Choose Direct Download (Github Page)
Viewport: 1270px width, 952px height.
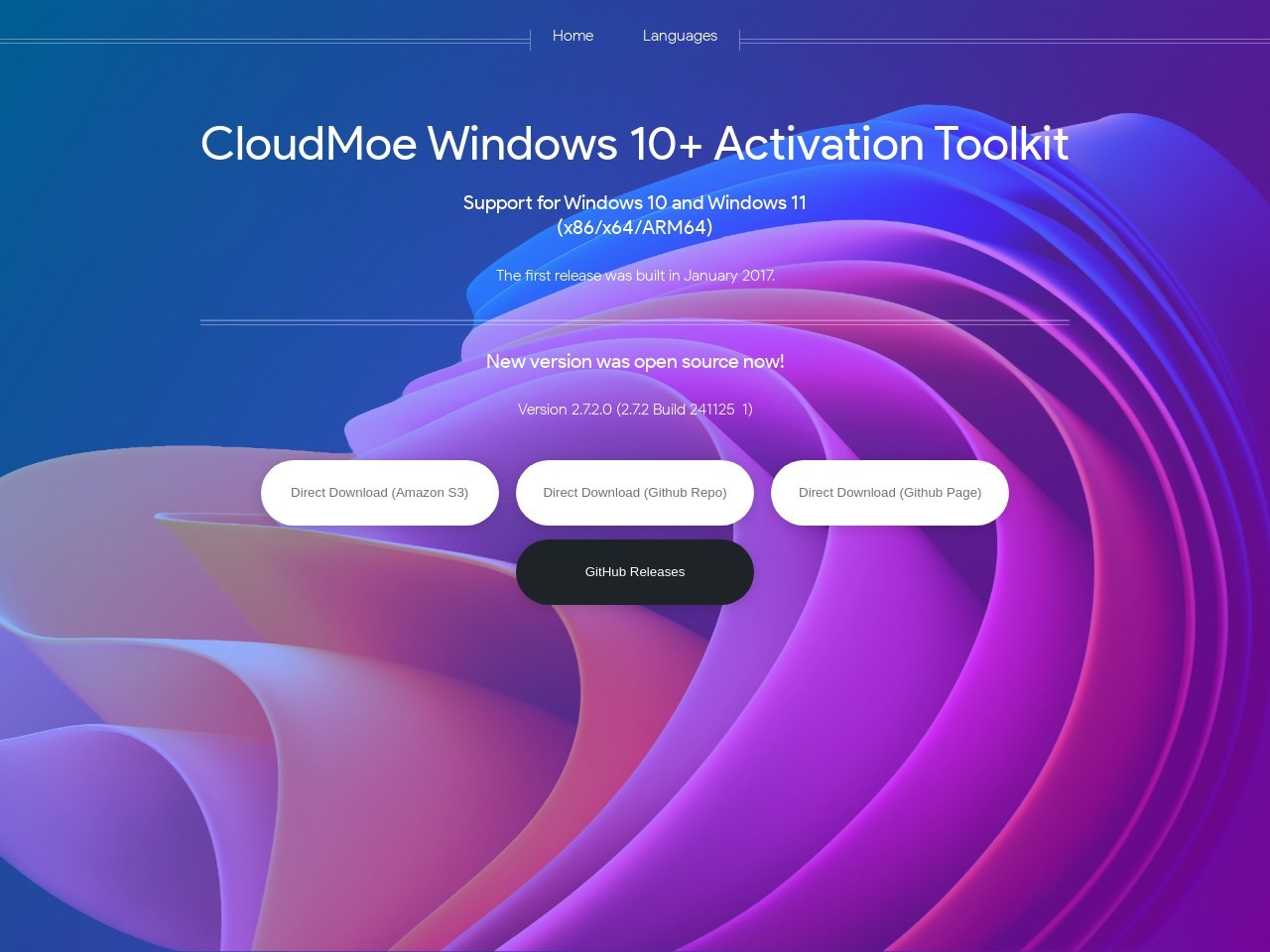tap(890, 493)
